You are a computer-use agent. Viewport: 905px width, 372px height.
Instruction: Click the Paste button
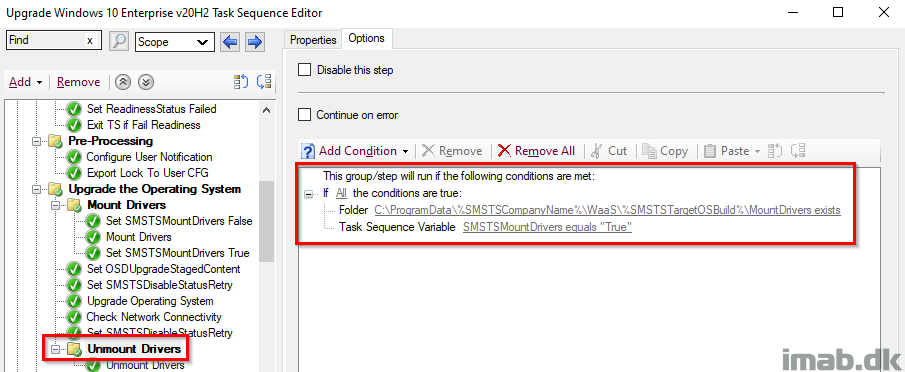[x=727, y=151]
